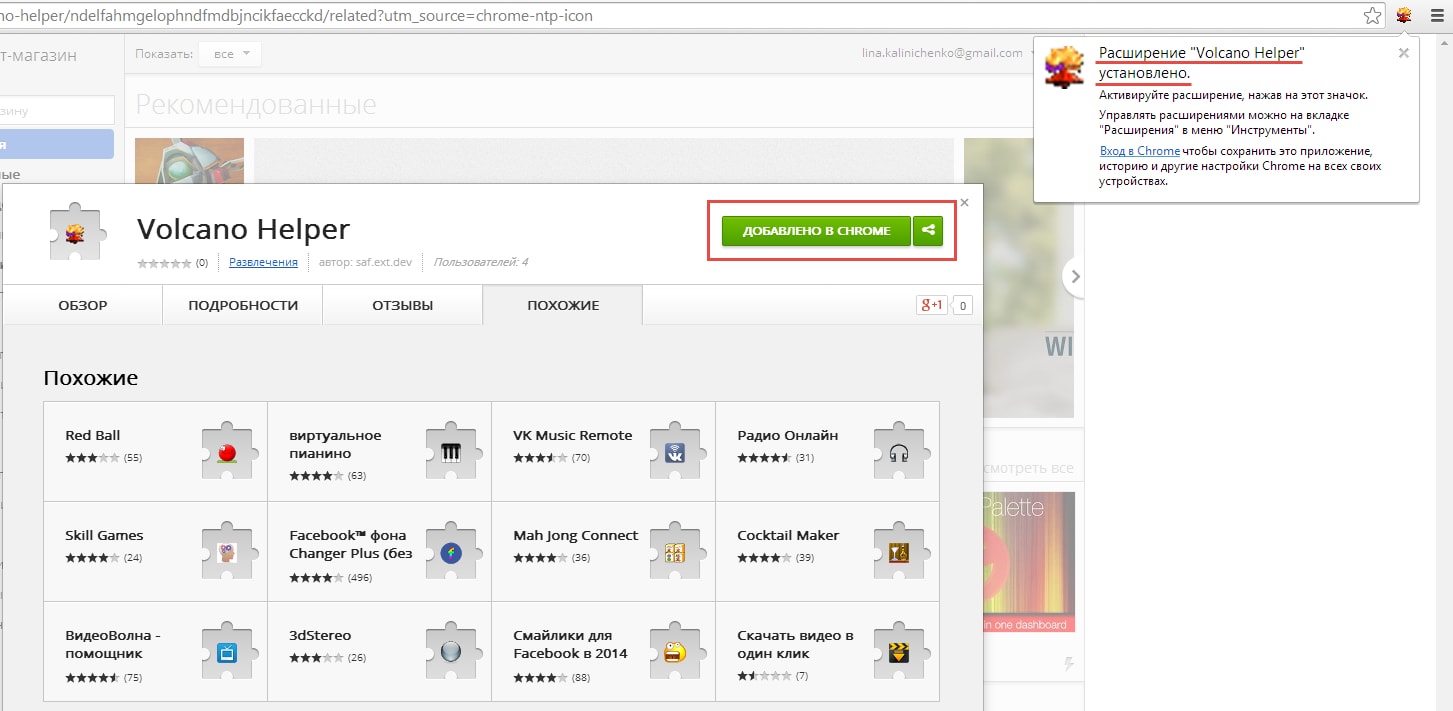Click the store search input field

coord(57,110)
